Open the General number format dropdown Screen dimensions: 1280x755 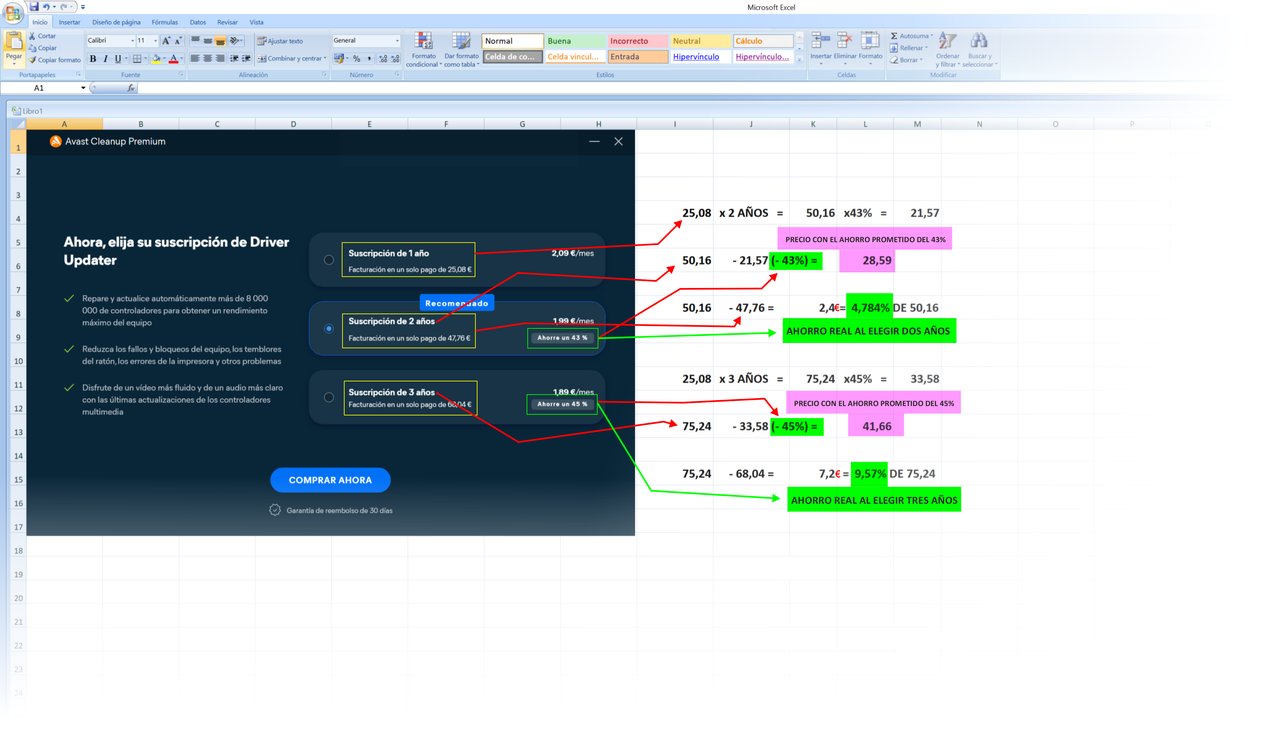[397, 41]
